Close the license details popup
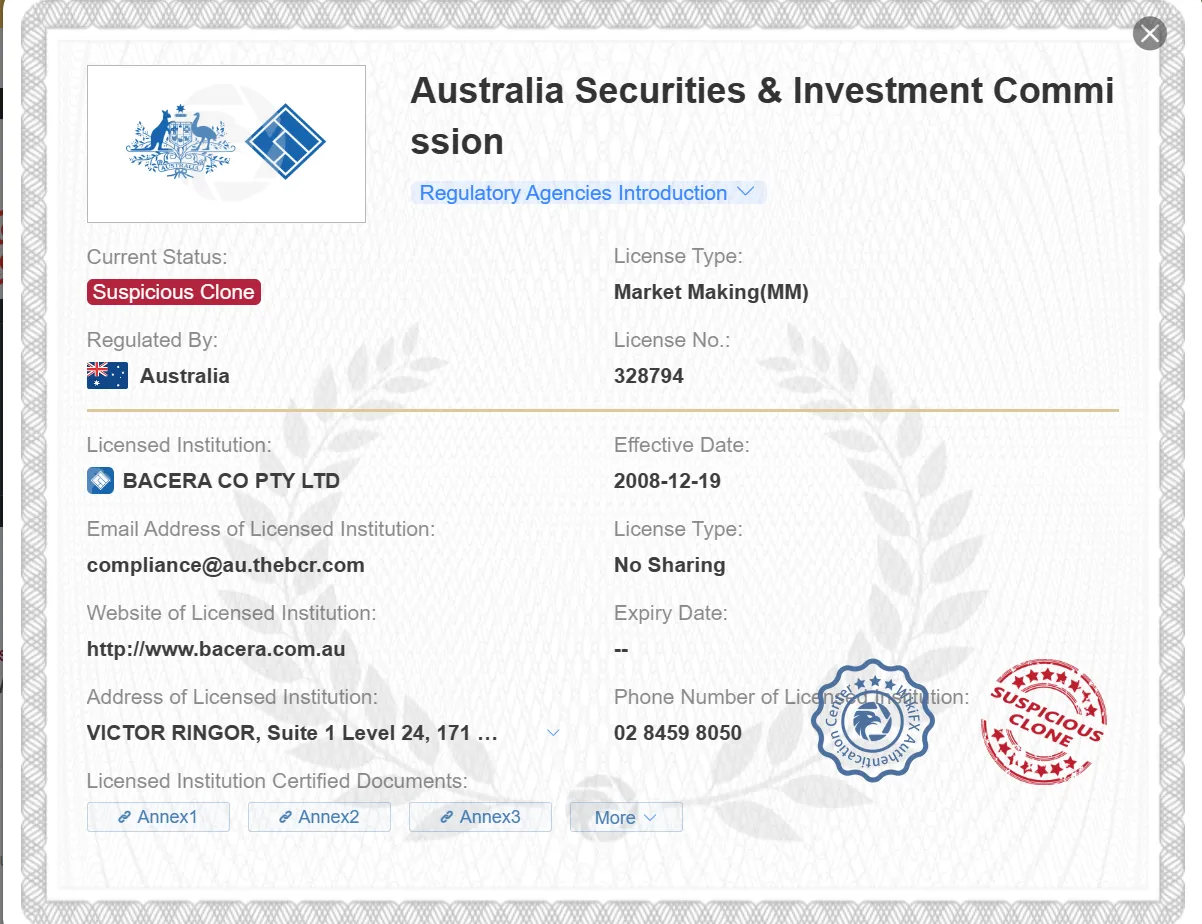Screen dimensions: 1202x924 [x=1150, y=33]
